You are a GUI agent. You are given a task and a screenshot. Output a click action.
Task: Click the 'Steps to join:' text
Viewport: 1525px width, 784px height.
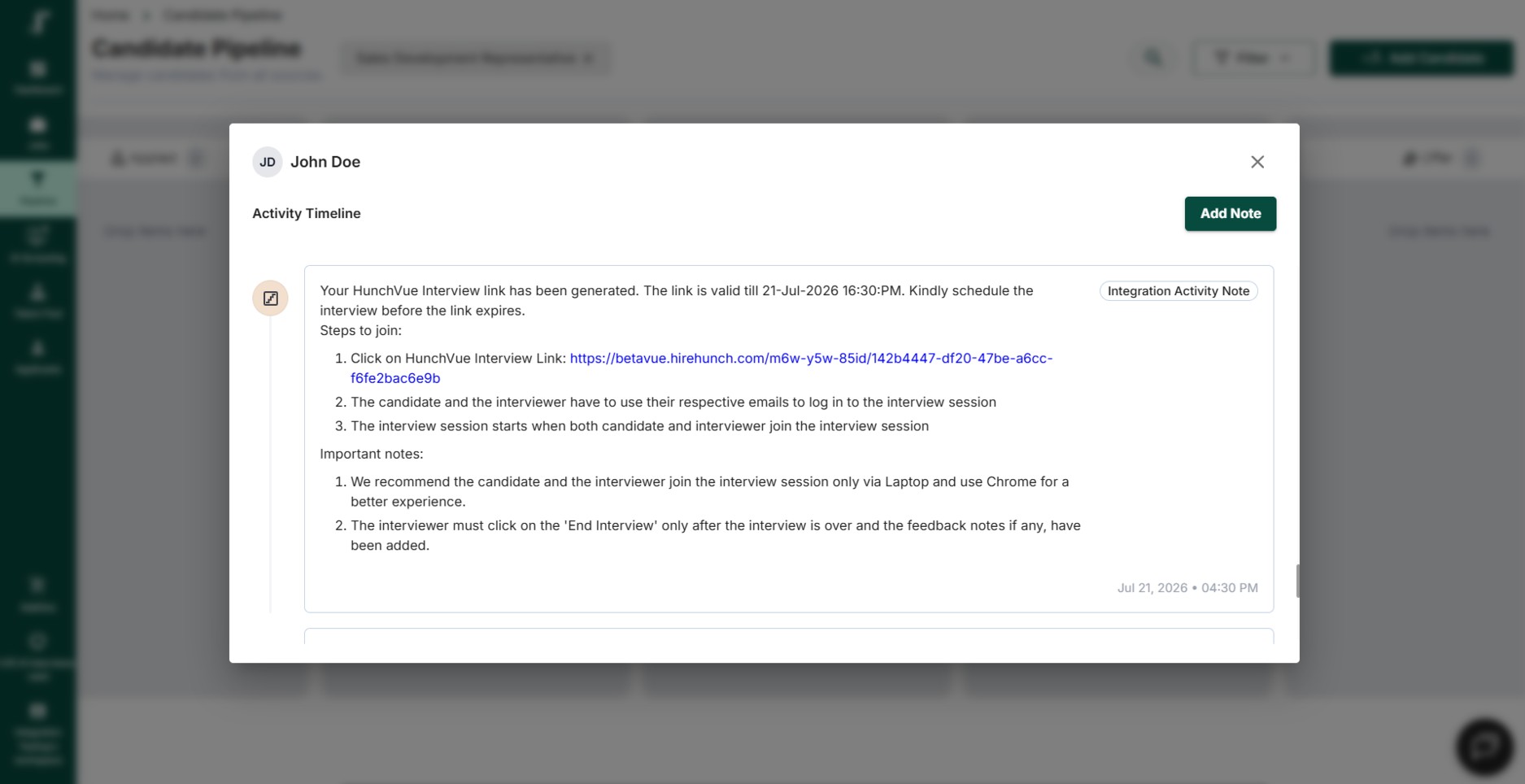(361, 330)
